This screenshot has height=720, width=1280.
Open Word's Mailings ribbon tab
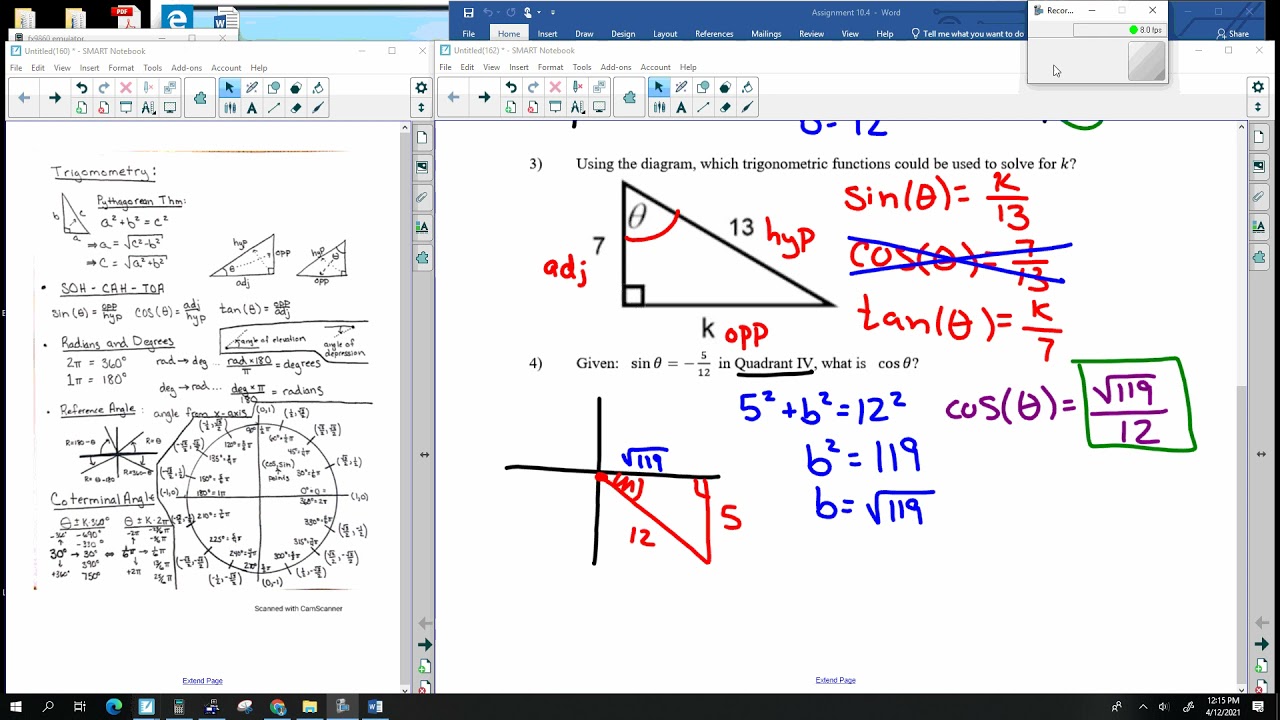766,34
